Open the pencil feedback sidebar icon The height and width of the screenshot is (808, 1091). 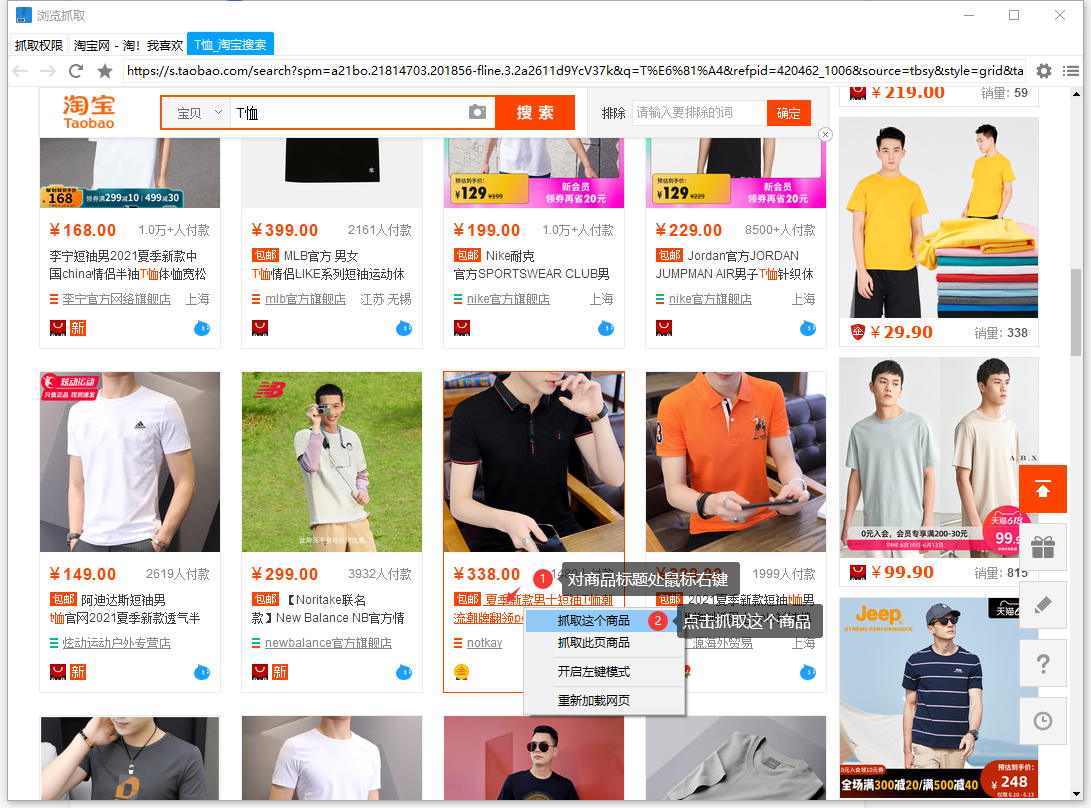(1043, 605)
